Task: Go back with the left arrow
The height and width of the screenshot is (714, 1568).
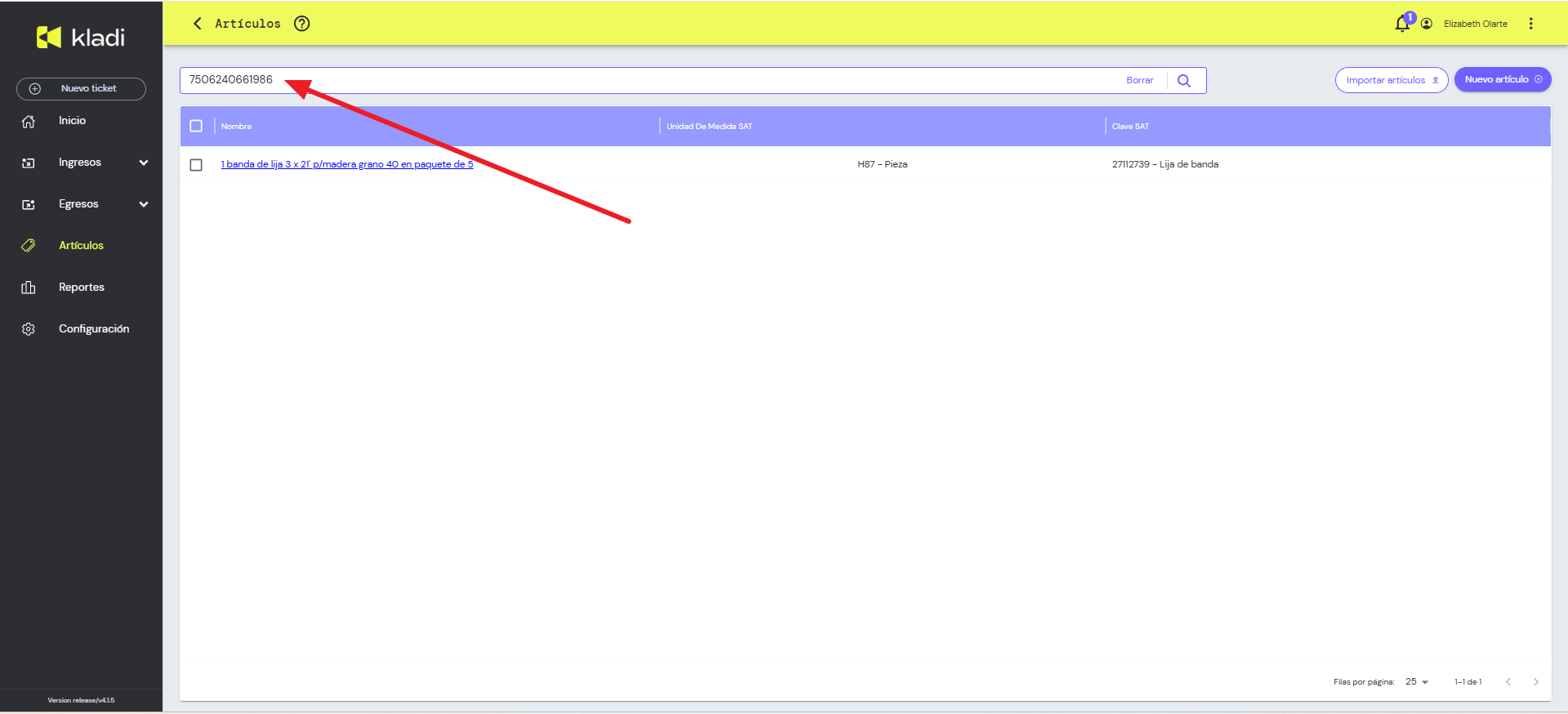Action: 198,24
